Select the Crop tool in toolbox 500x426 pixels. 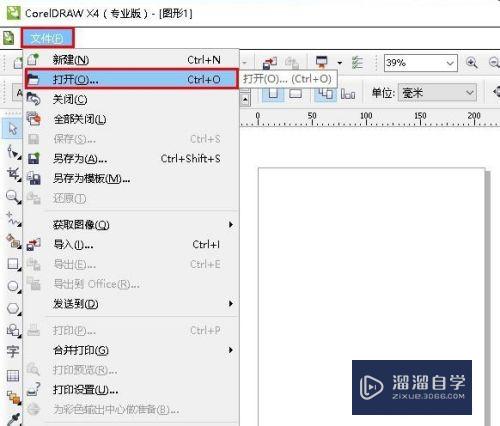point(13,174)
